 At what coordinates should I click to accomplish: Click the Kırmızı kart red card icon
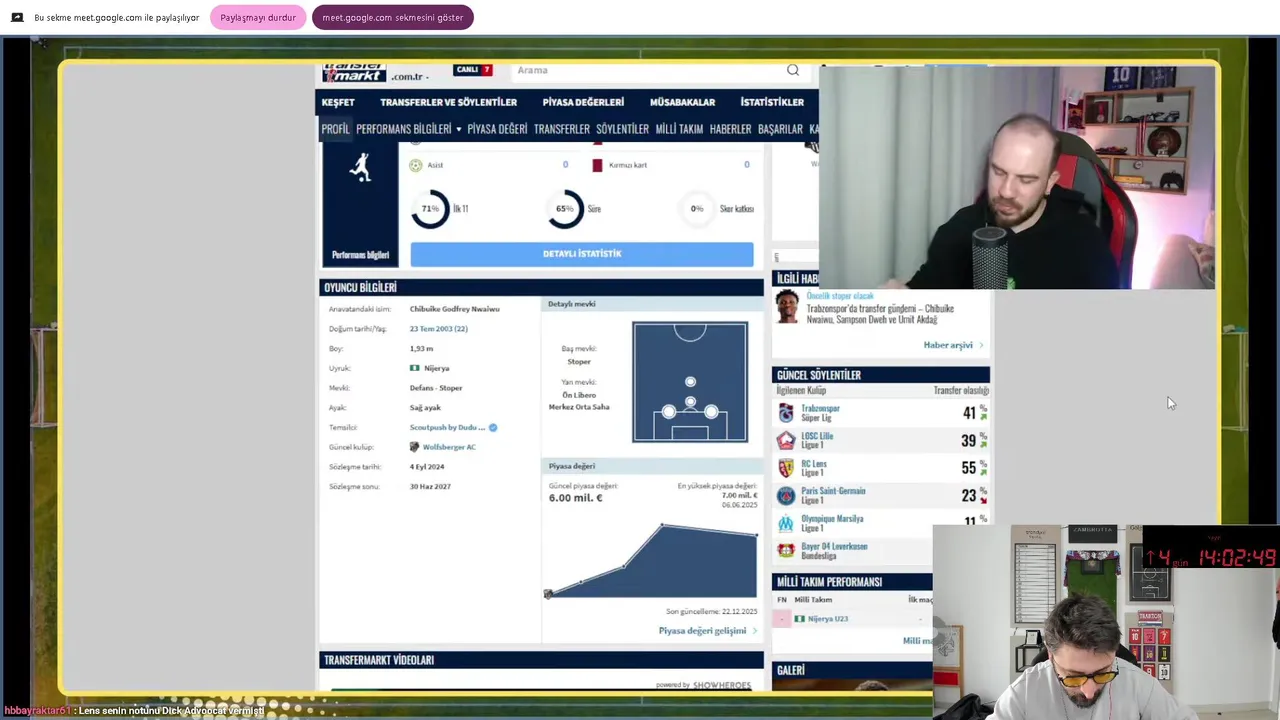(597, 165)
